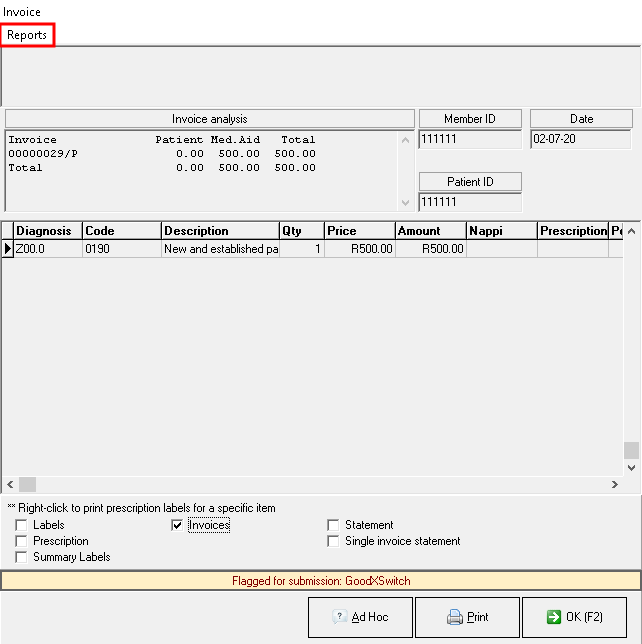
Task: Click the Ad Hoc help button
Action: (359, 617)
